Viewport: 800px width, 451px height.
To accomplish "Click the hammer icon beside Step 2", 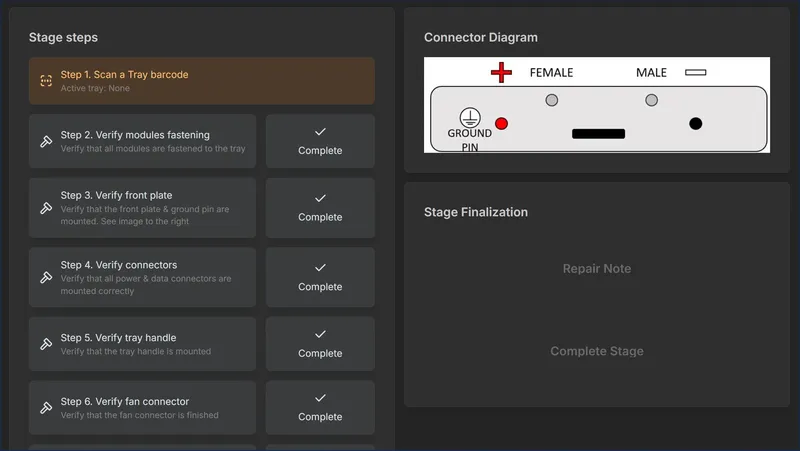I will coord(46,141).
